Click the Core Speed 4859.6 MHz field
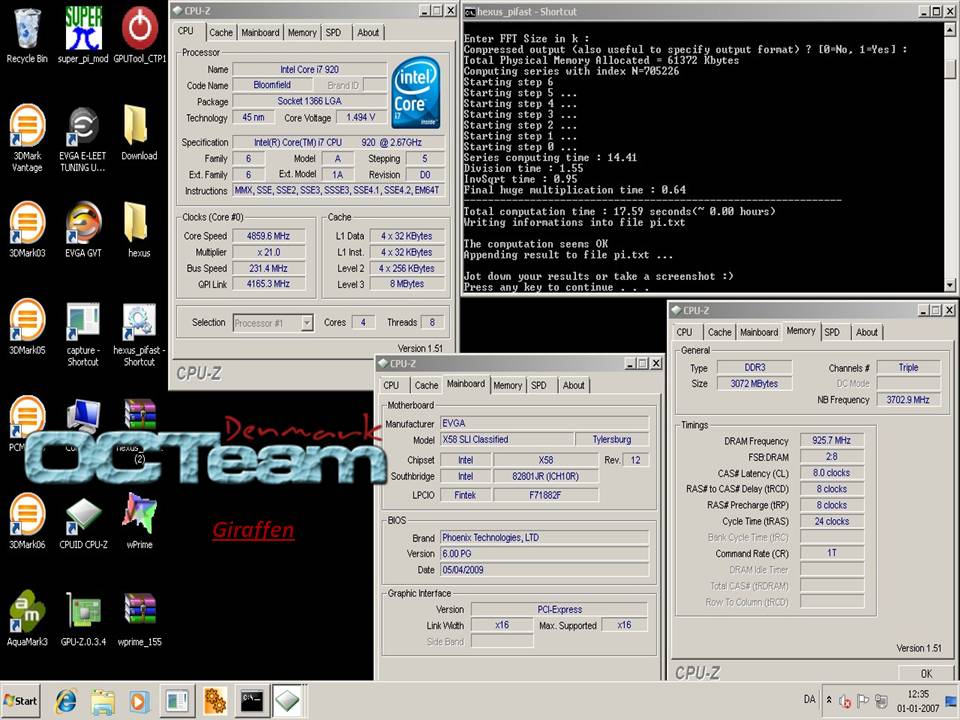Screen dimensions: 960x720 coord(268,236)
